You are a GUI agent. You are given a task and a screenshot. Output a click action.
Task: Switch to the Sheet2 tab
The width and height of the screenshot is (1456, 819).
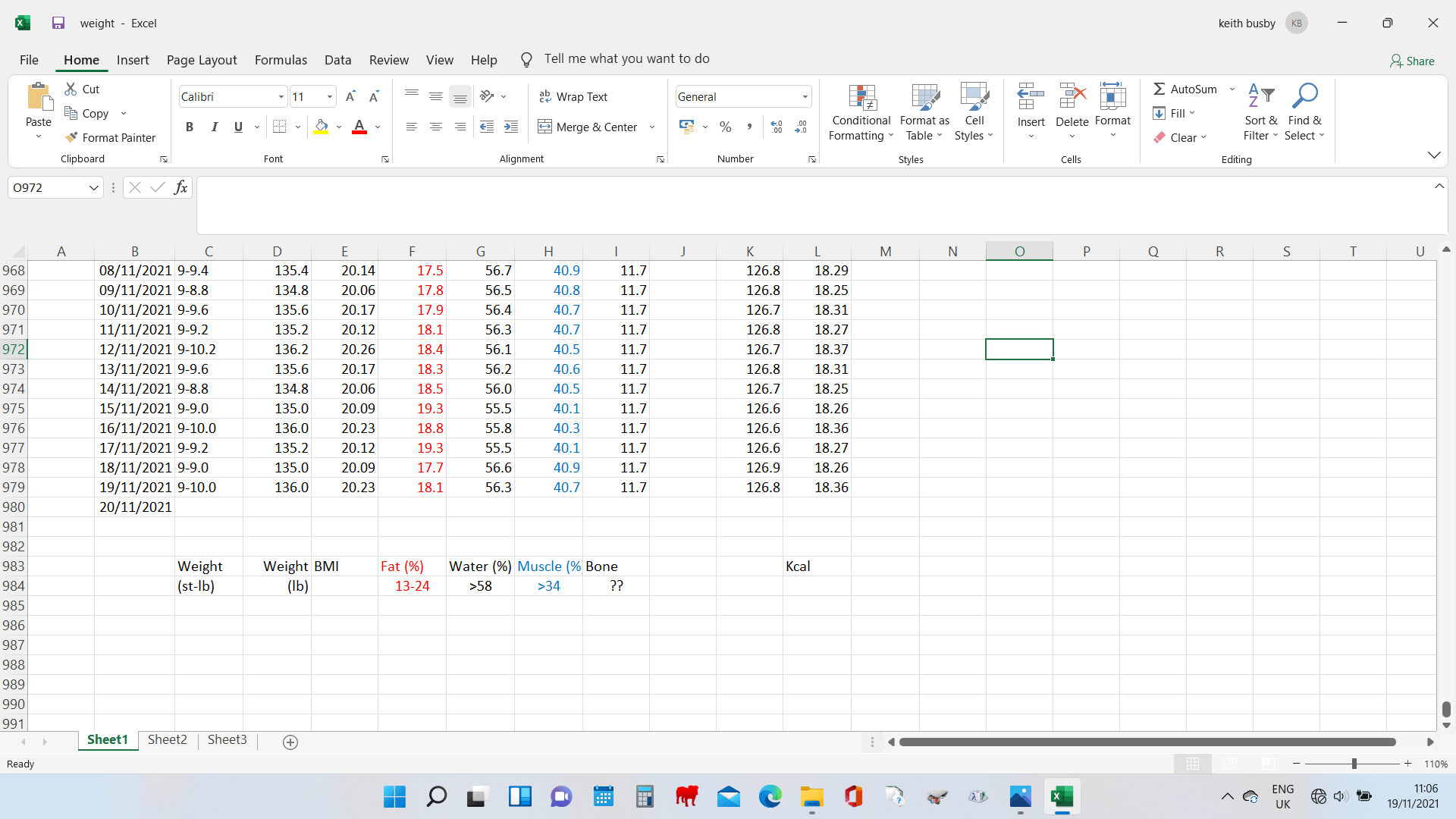coord(167,739)
